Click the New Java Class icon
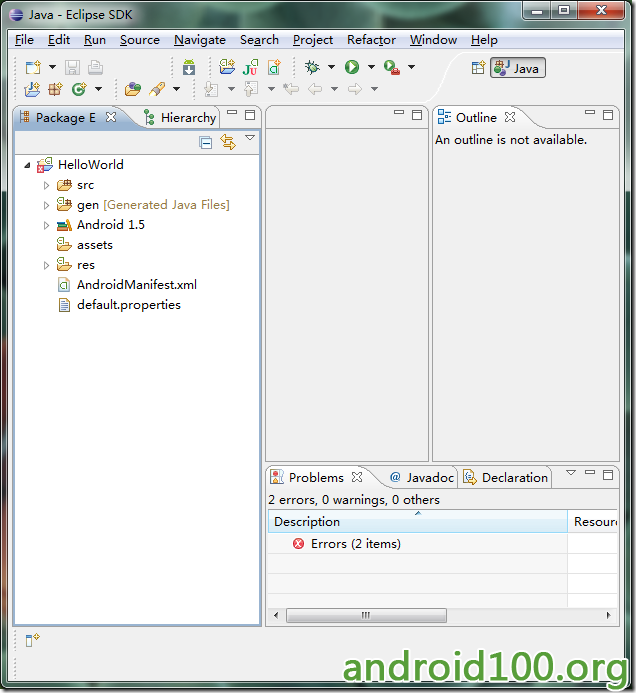 pos(79,89)
